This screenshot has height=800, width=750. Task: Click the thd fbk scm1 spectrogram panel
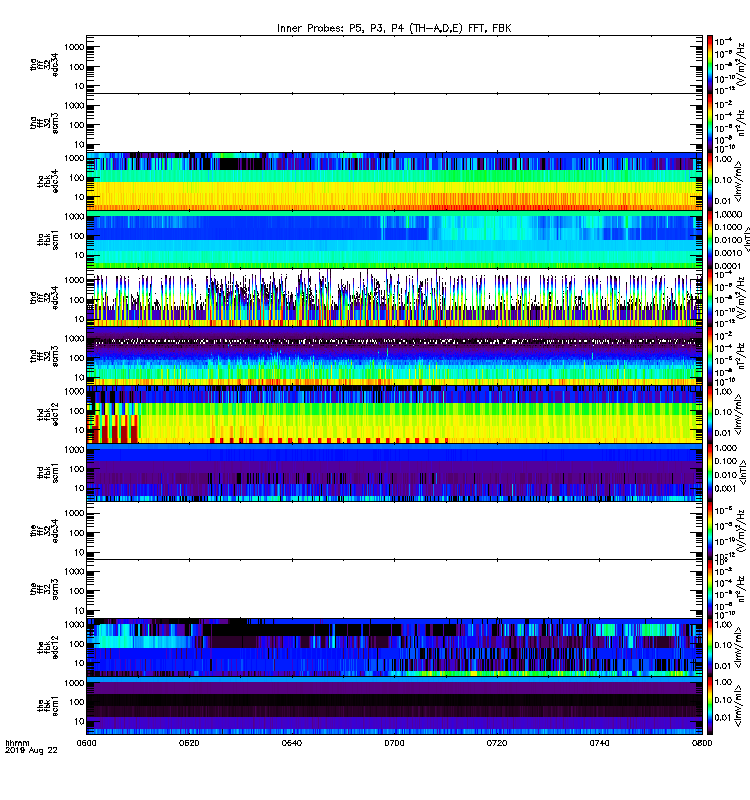(x=394, y=473)
